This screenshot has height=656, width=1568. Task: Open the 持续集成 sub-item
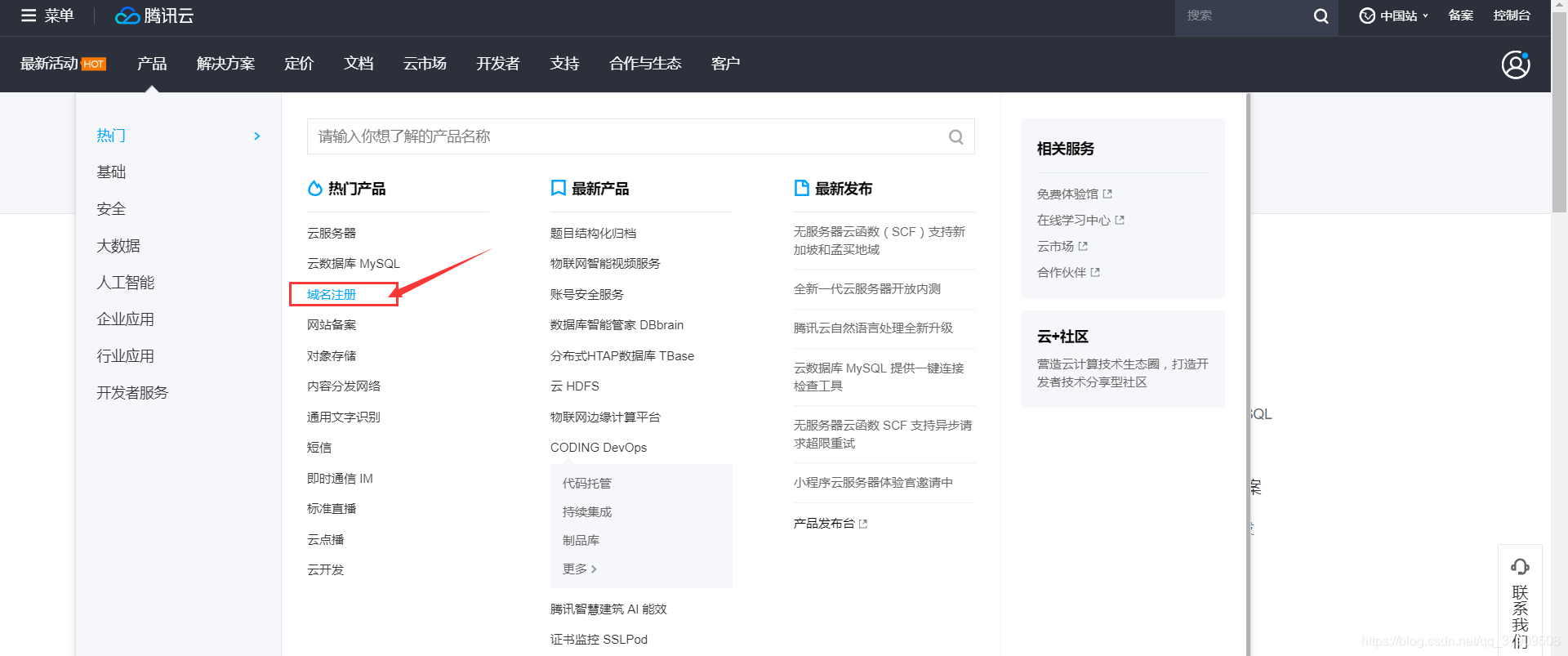point(586,512)
